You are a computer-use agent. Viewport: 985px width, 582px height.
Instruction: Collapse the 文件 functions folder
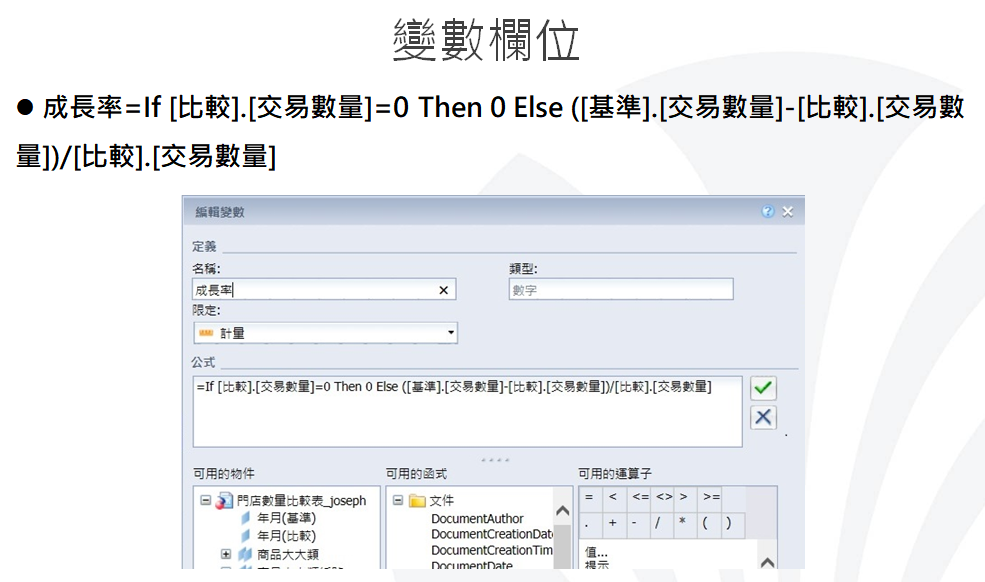(x=397, y=500)
